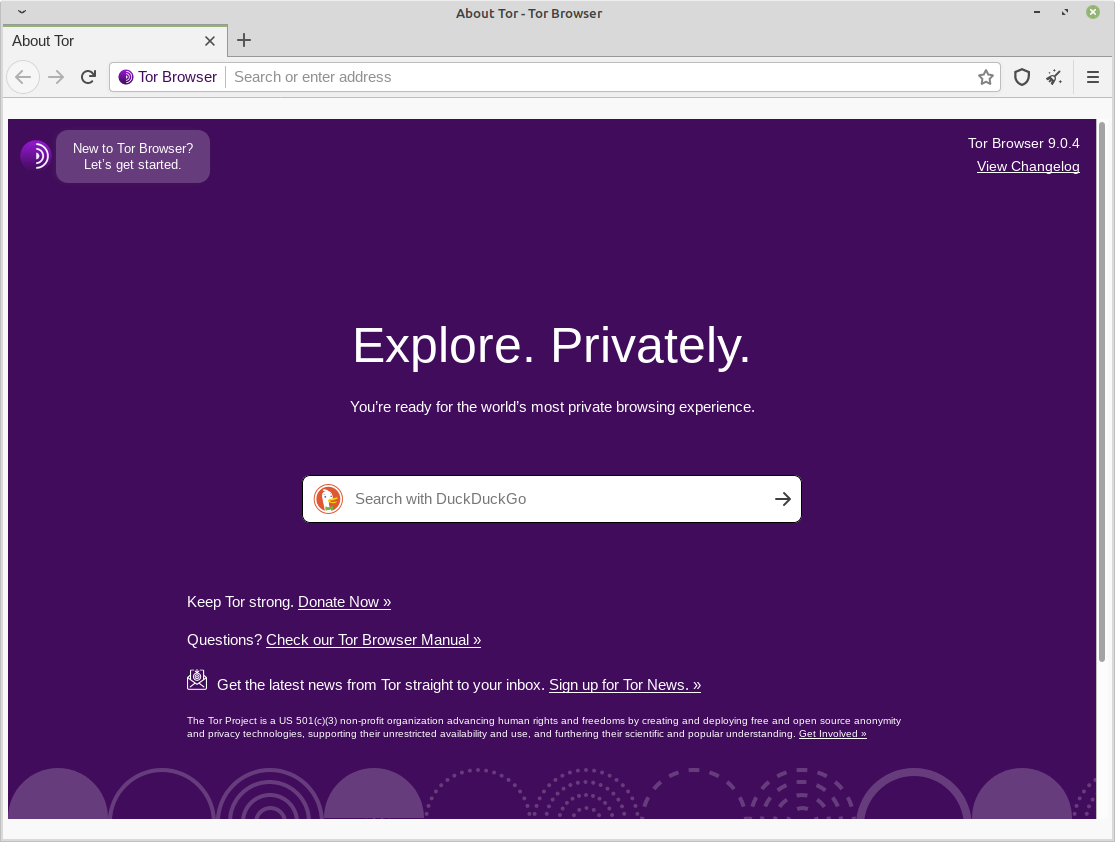Click the newsletter envelope icon
Screen dimensions: 1115x842
coord(197,680)
